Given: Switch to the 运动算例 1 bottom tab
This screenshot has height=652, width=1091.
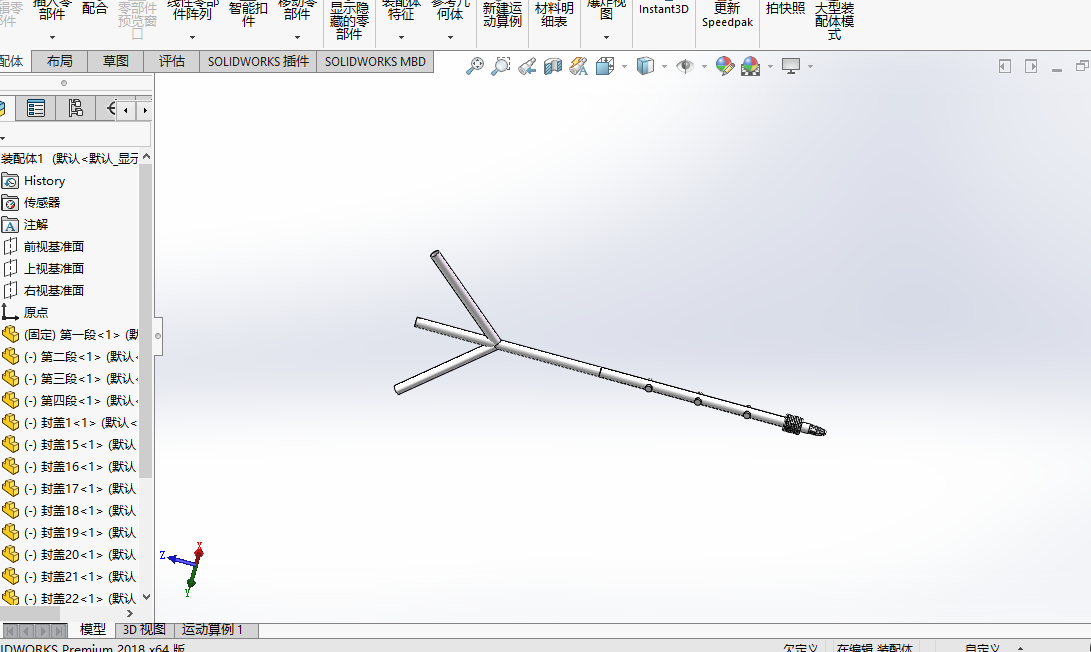Looking at the screenshot, I should [213, 630].
